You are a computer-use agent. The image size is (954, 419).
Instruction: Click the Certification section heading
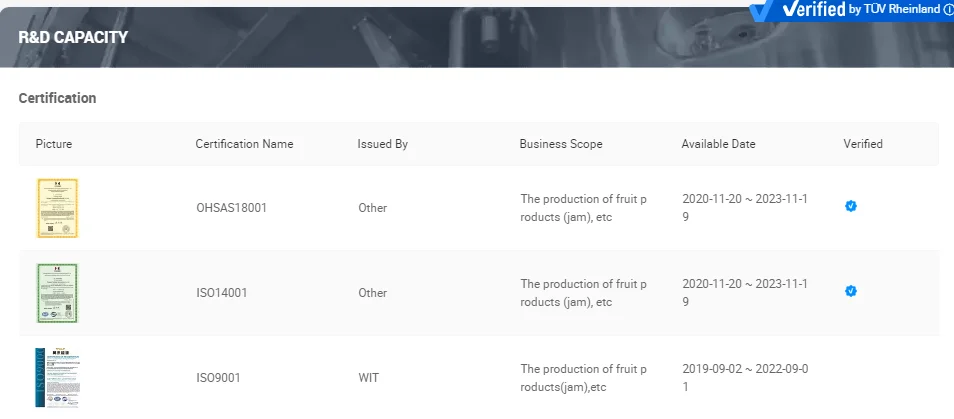click(57, 98)
